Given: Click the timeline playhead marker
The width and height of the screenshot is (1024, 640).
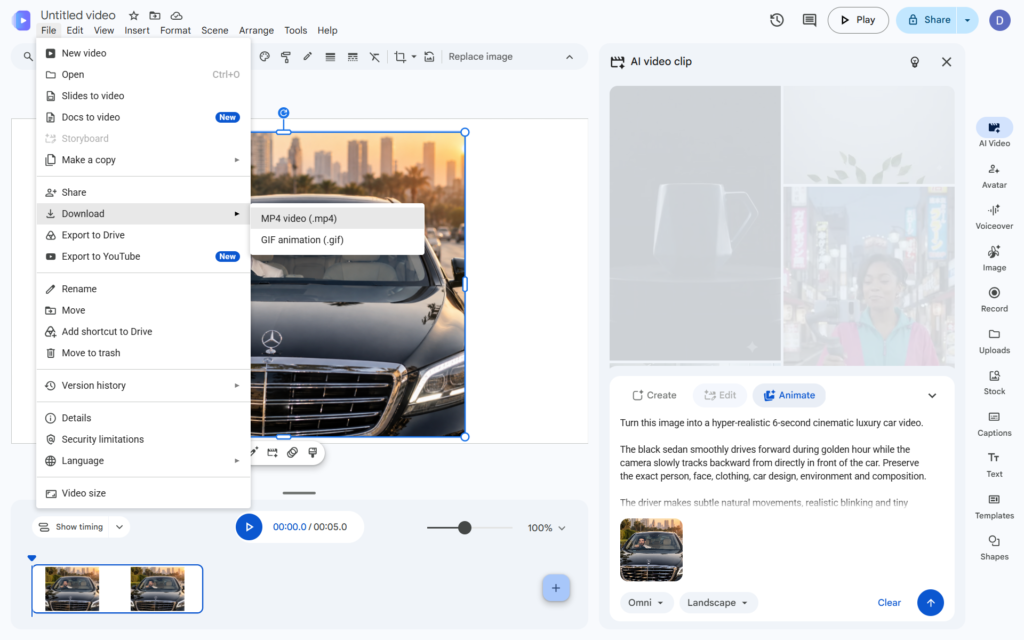Looking at the screenshot, I should [31, 558].
